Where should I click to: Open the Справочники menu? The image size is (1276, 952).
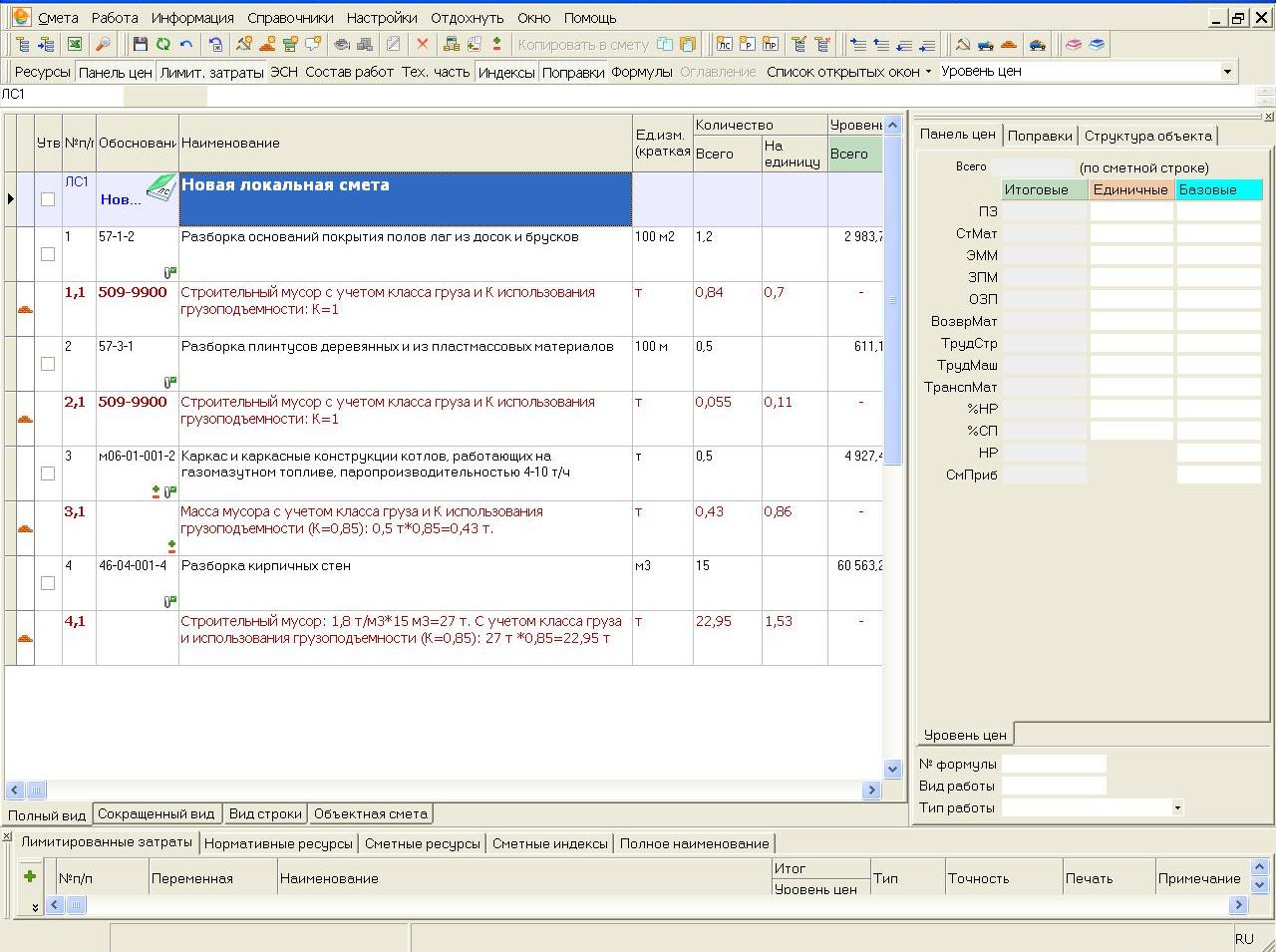pos(290,18)
